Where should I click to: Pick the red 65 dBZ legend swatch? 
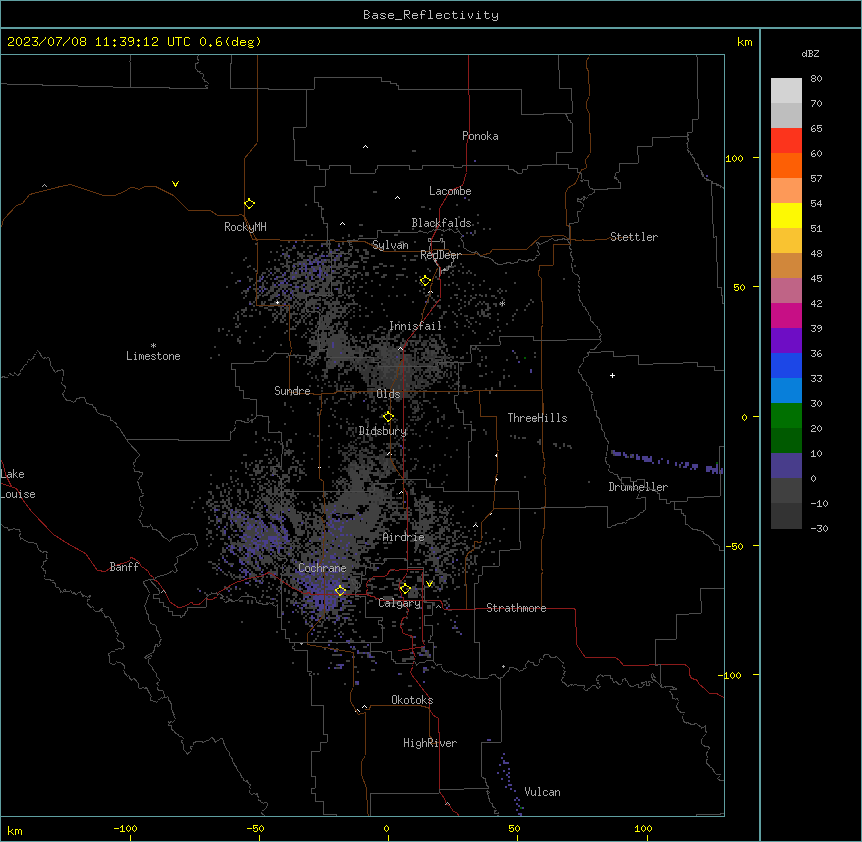pyautogui.click(x=786, y=141)
